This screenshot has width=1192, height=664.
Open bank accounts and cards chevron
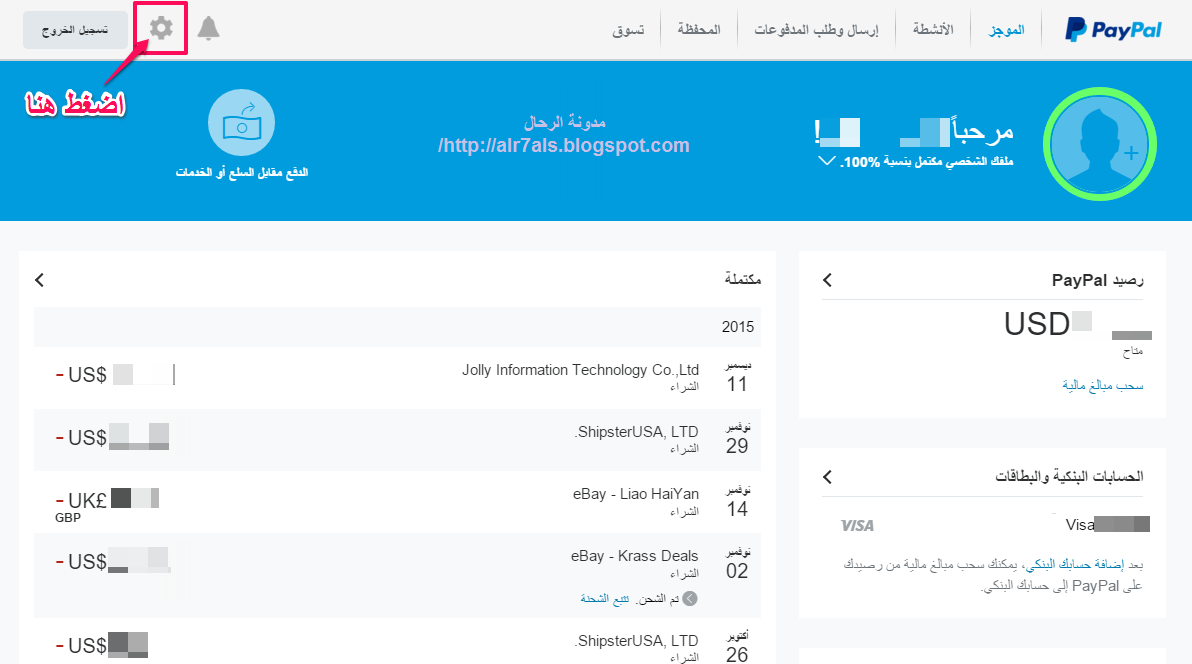pos(828,477)
